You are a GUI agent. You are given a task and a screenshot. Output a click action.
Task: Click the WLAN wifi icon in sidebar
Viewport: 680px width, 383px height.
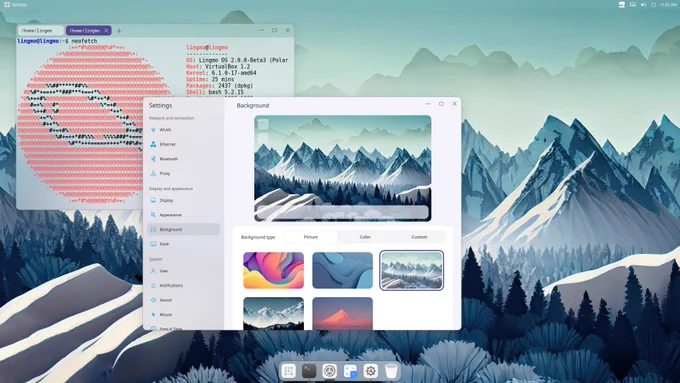point(153,130)
